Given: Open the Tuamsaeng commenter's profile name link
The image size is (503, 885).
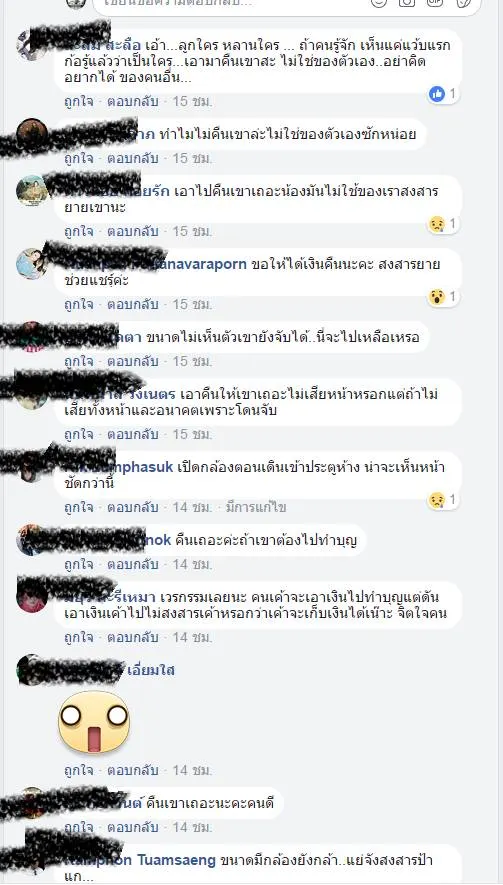Looking at the screenshot, I should click(140, 860).
